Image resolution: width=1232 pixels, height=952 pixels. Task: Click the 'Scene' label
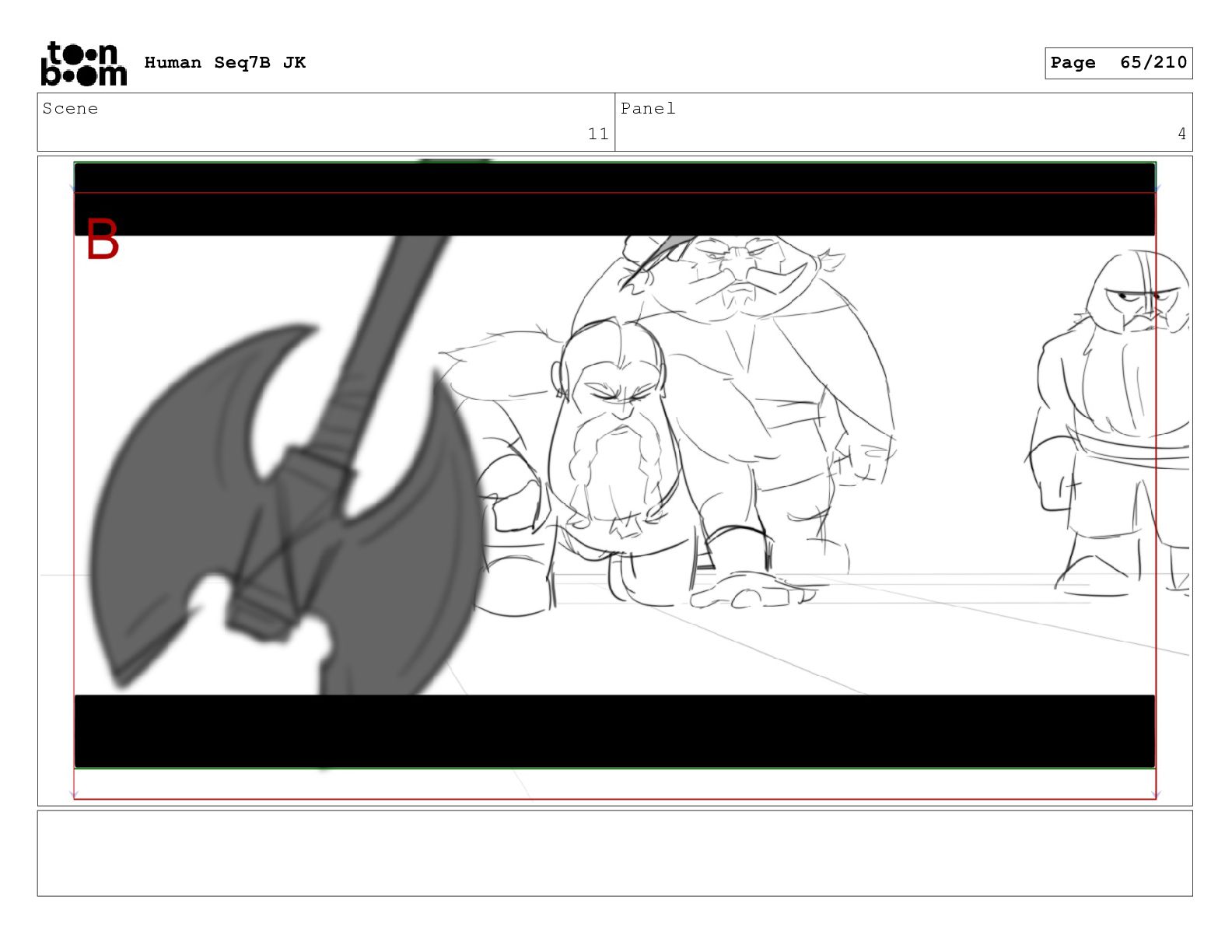[71, 109]
